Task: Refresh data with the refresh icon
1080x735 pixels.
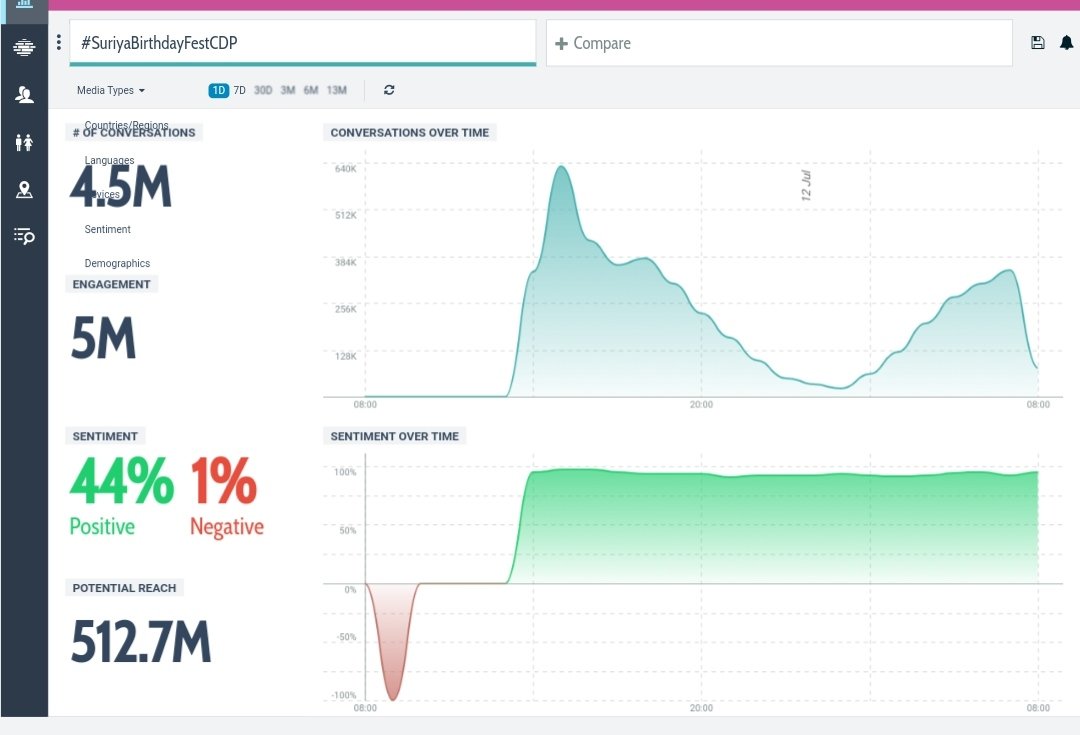Action: click(389, 89)
